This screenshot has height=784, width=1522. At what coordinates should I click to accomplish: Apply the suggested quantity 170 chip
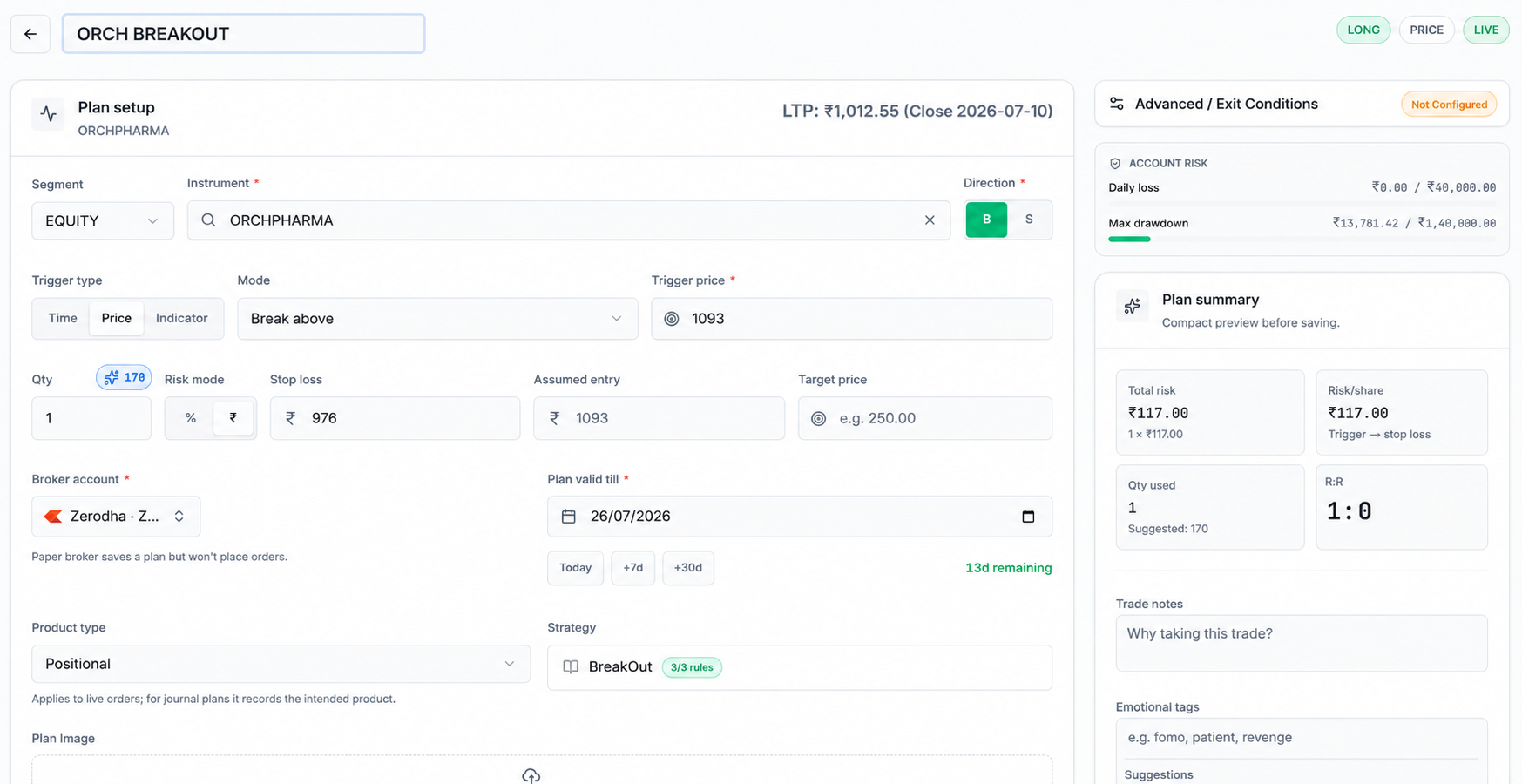tap(124, 377)
